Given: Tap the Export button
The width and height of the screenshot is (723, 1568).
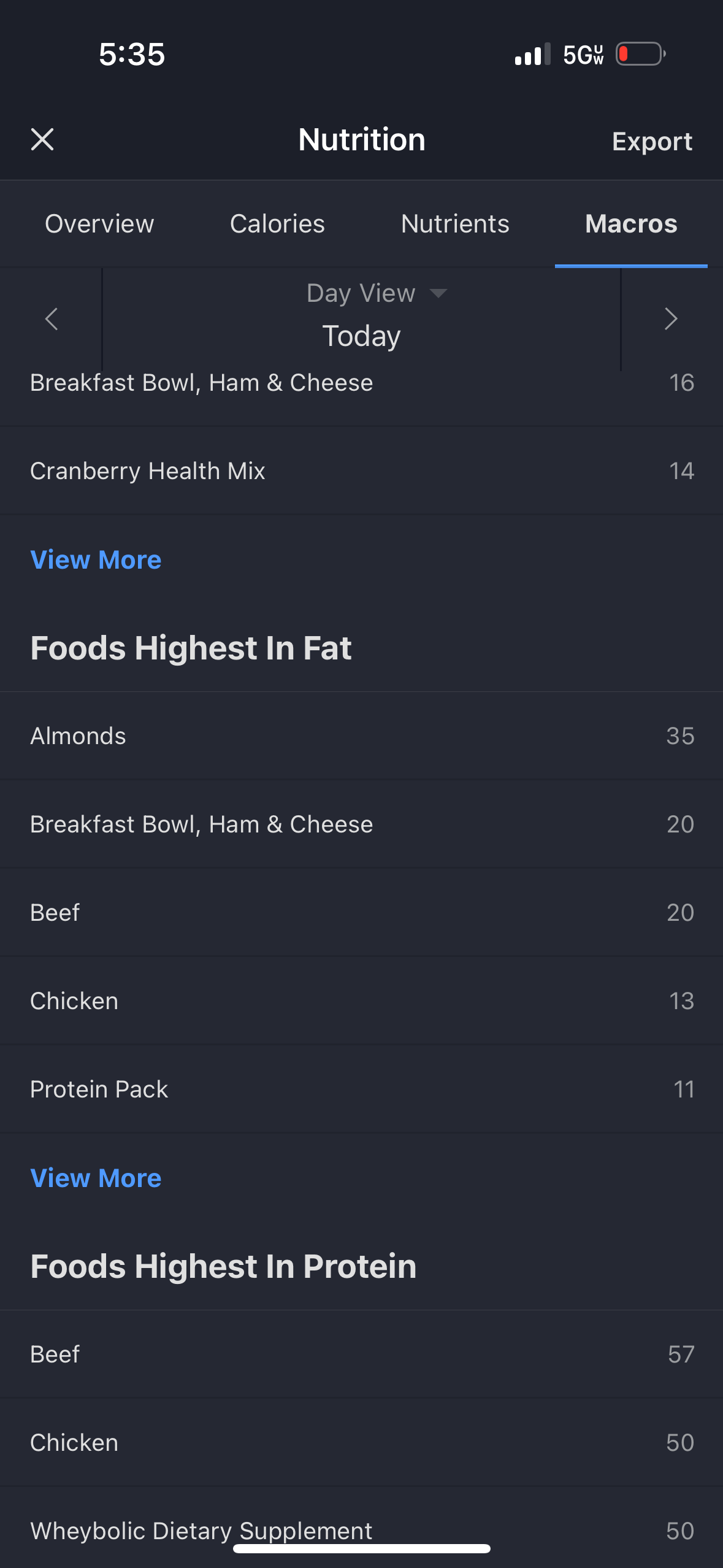Looking at the screenshot, I should point(652,141).
